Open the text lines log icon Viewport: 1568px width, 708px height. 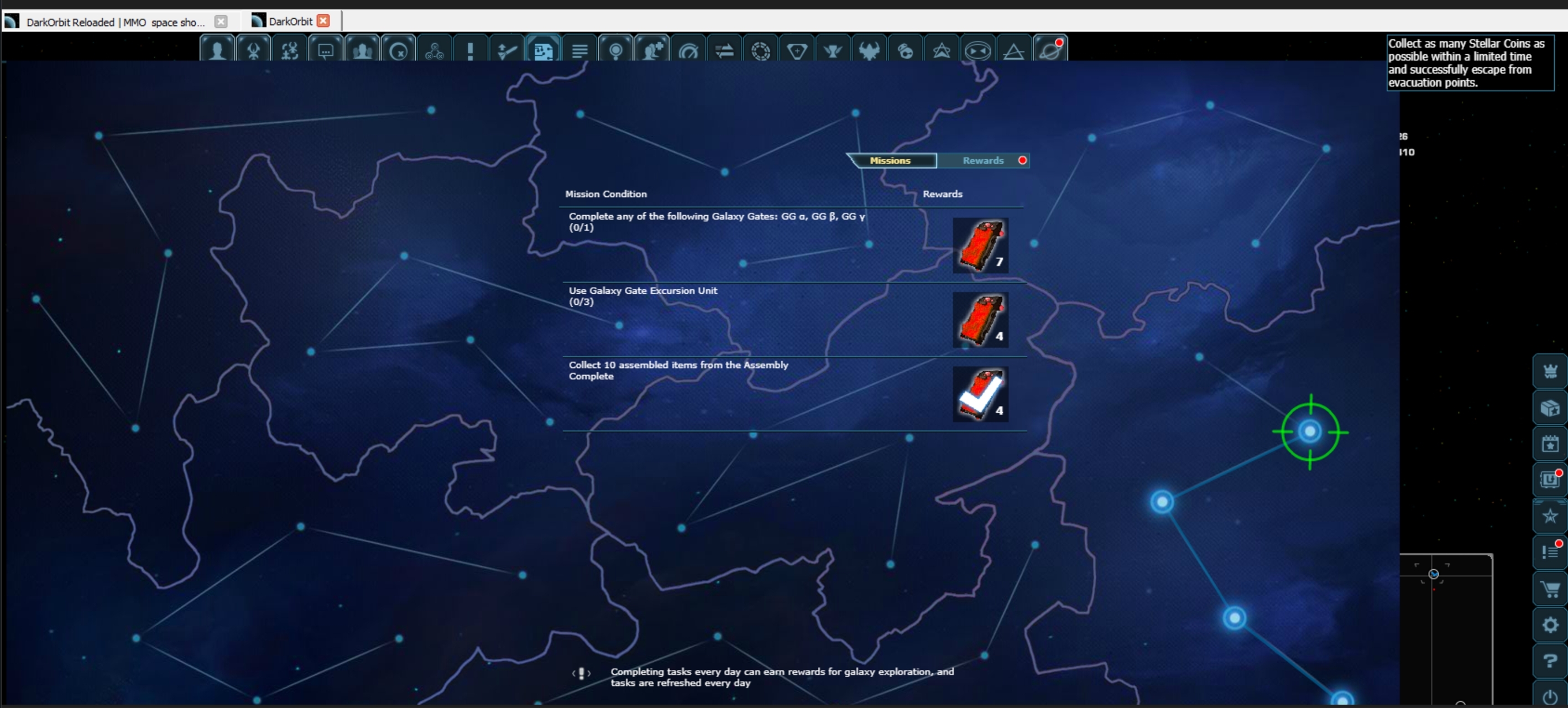(x=579, y=49)
